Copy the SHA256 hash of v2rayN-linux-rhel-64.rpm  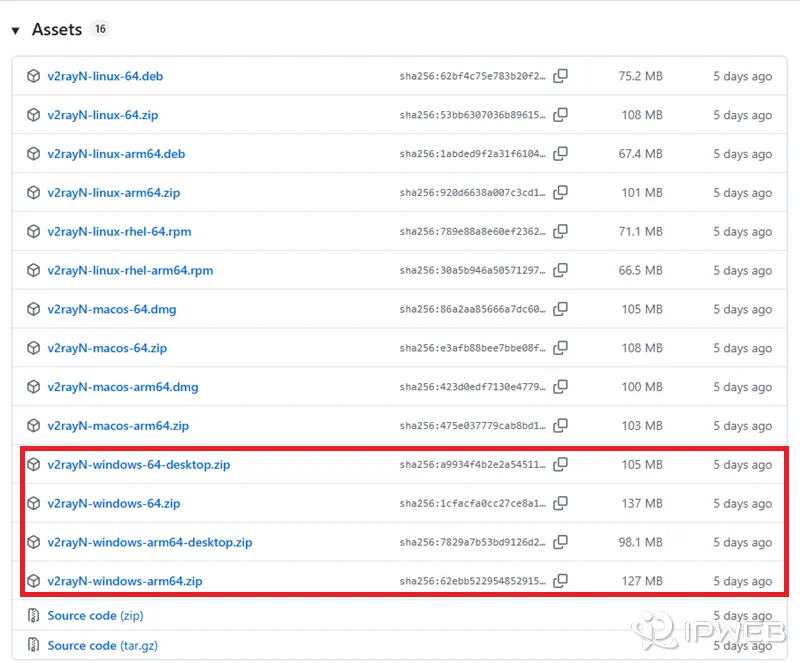click(561, 231)
